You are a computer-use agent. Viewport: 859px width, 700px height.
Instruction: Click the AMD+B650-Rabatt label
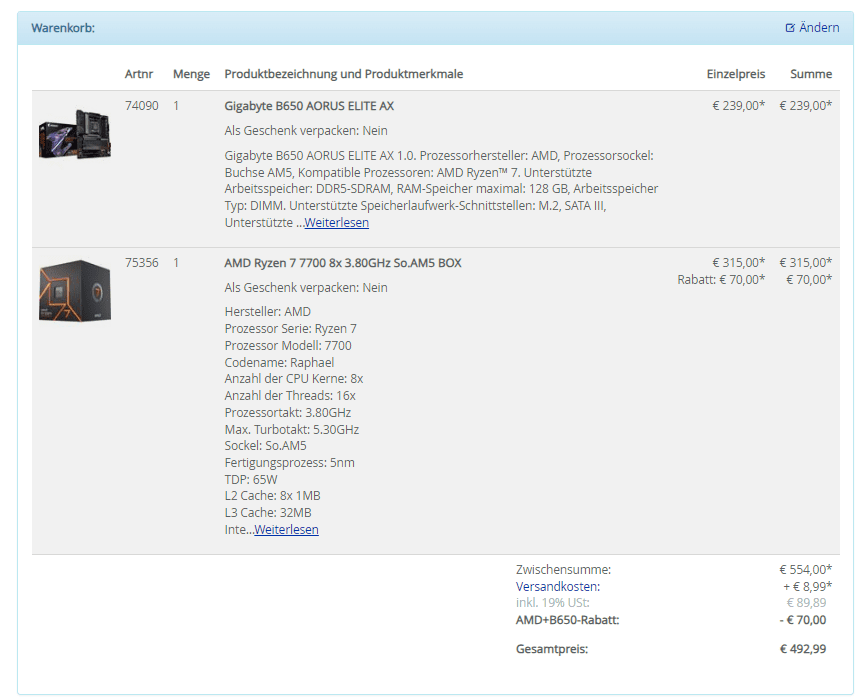[x=568, y=620]
